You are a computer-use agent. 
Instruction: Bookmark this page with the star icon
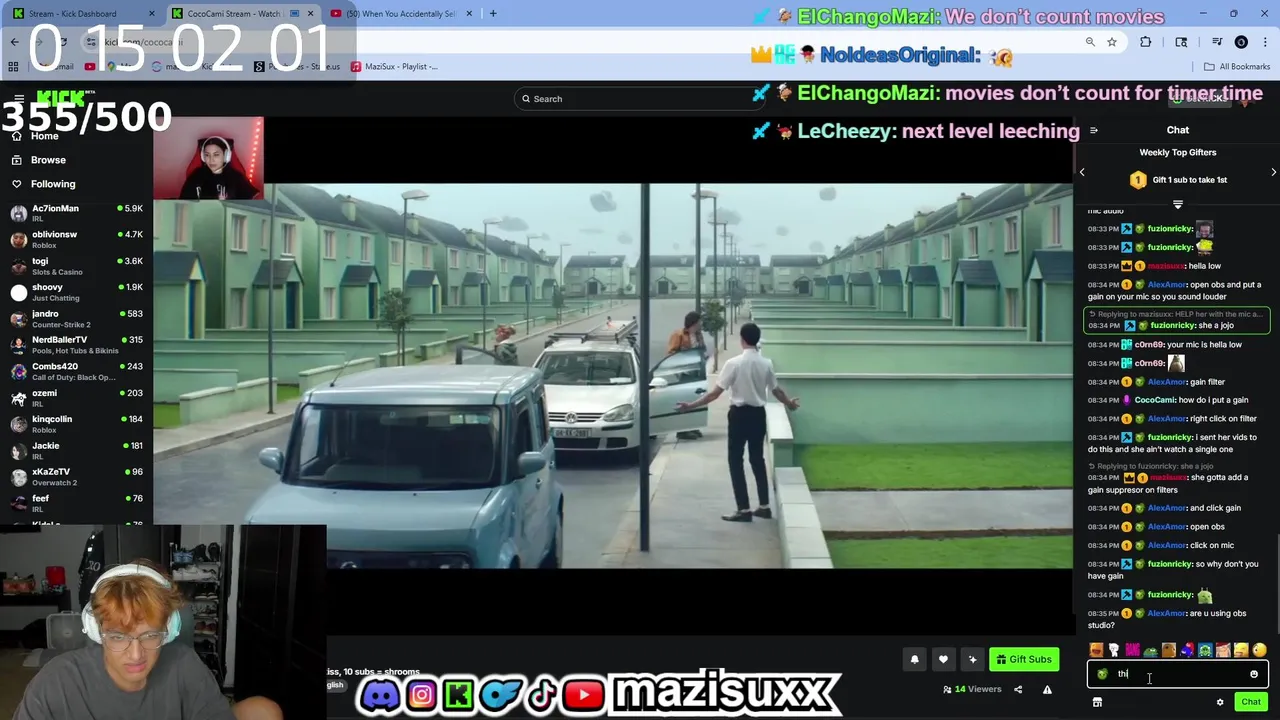tap(1112, 42)
